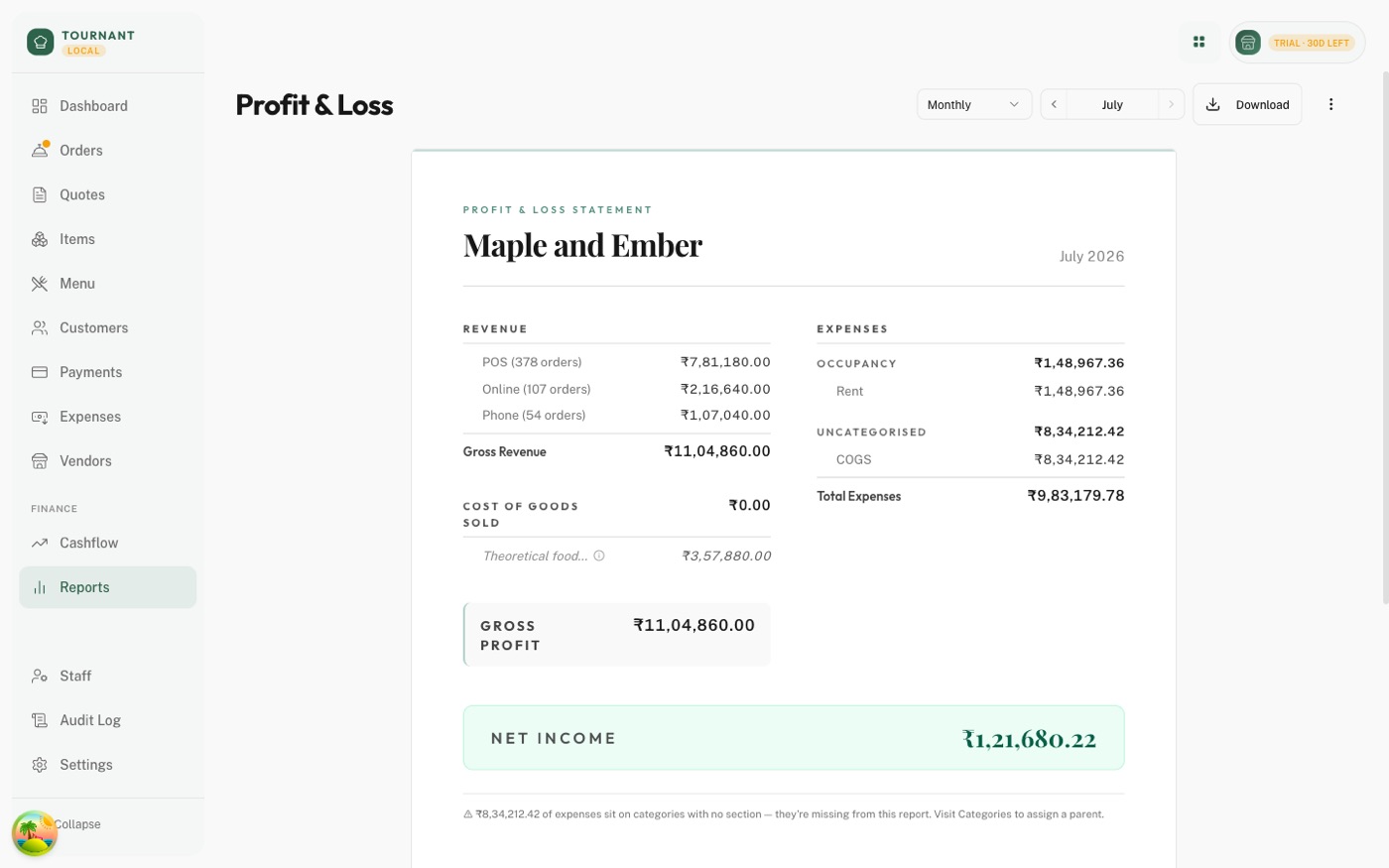Image resolution: width=1389 pixels, height=868 pixels.
Task: Open the Settings gear icon
Action: pyautogui.click(x=40, y=765)
